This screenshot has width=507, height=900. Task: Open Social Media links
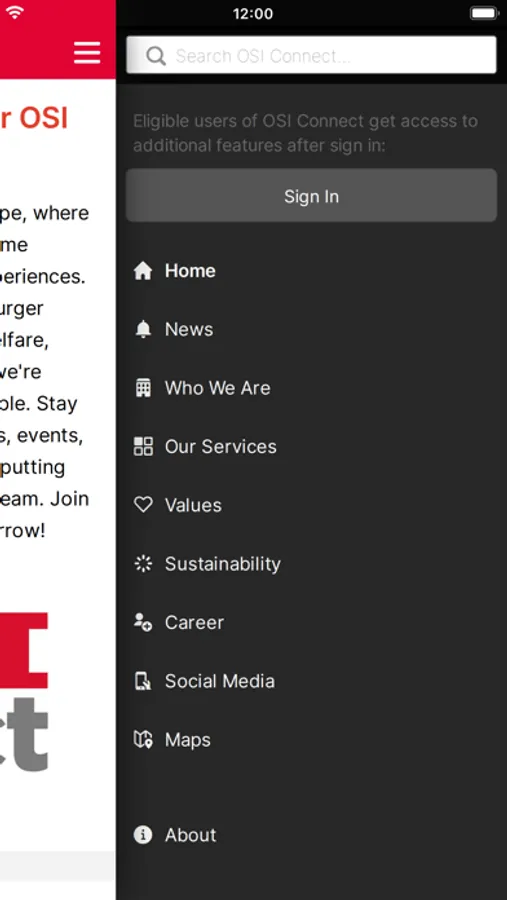[219, 681]
